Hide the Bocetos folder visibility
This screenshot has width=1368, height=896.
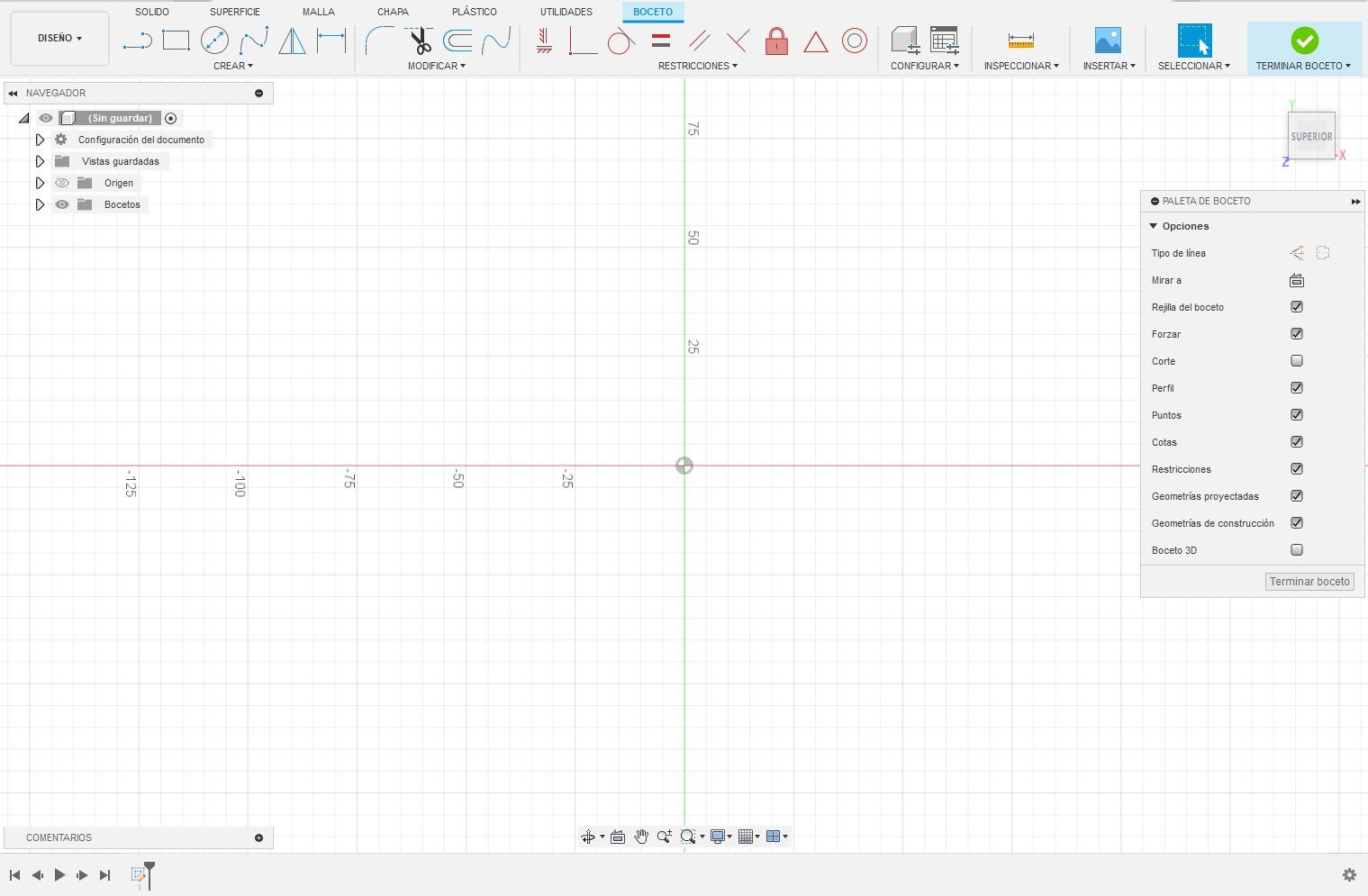click(62, 204)
